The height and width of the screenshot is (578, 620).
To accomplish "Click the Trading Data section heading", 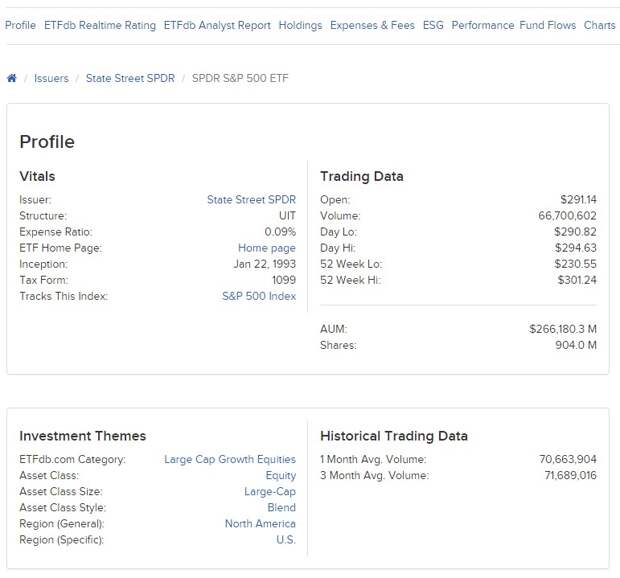I will point(362,176).
